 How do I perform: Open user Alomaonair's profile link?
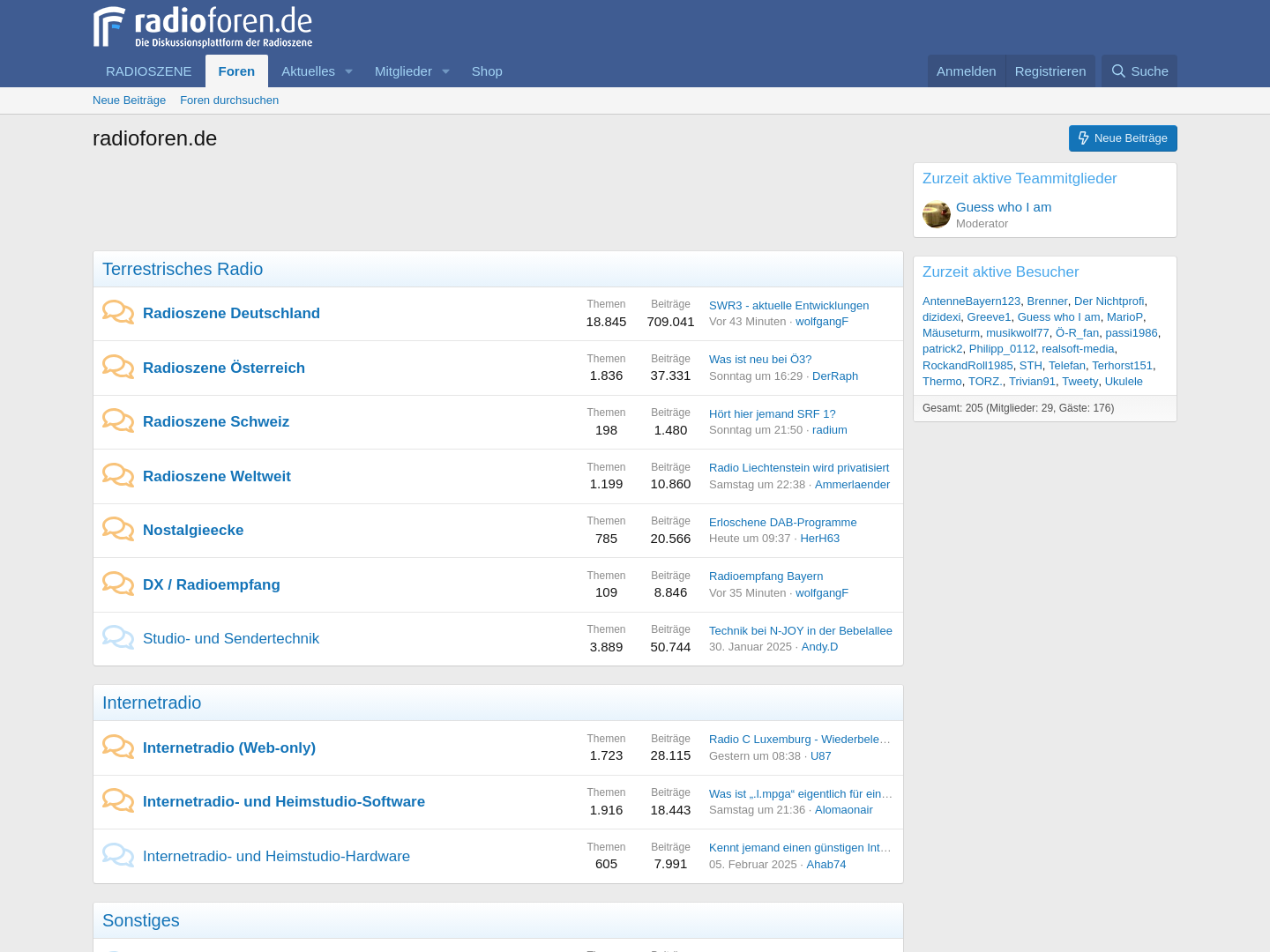click(x=843, y=809)
